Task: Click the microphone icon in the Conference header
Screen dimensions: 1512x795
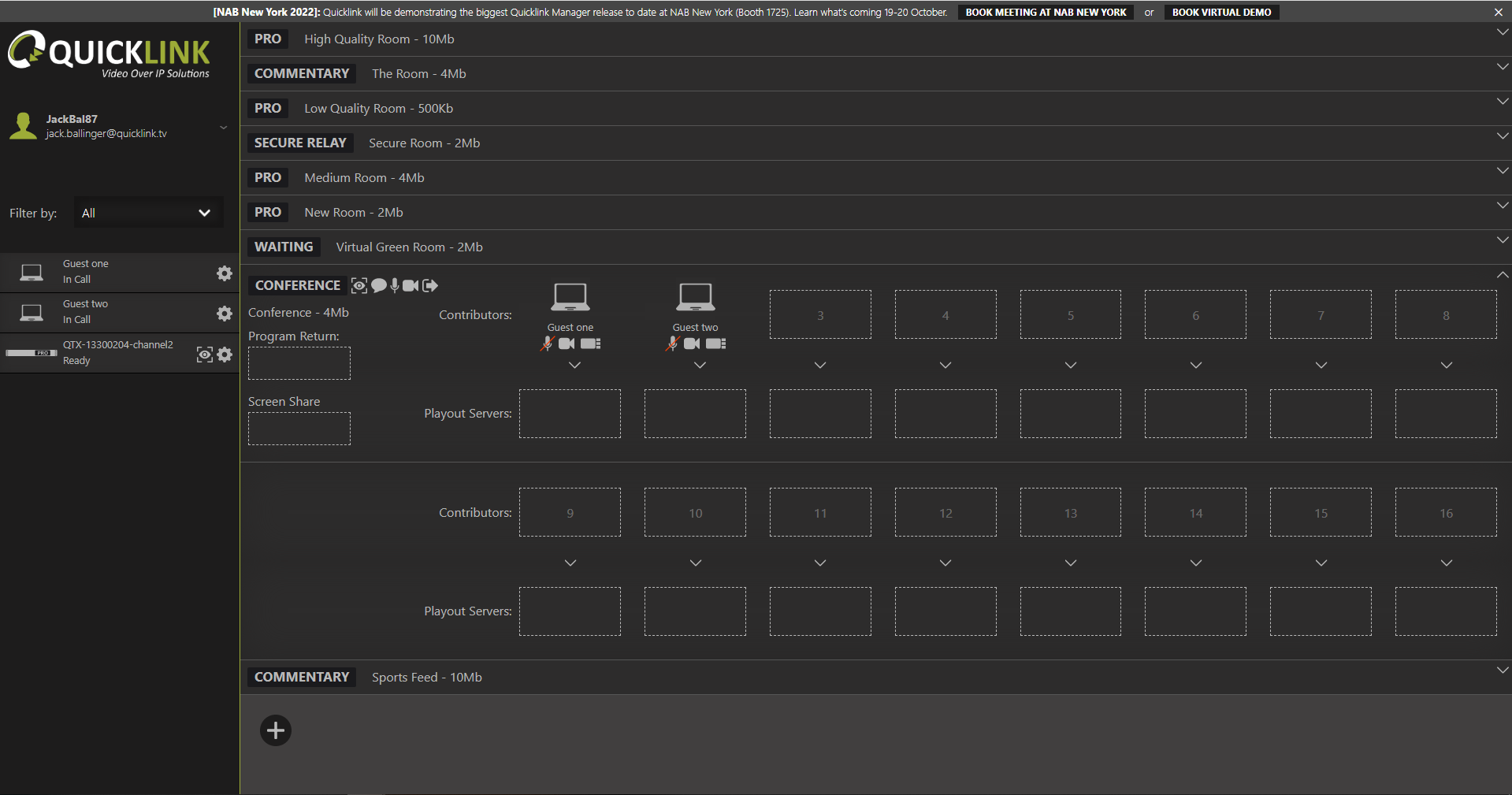Action: [x=395, y=285]
